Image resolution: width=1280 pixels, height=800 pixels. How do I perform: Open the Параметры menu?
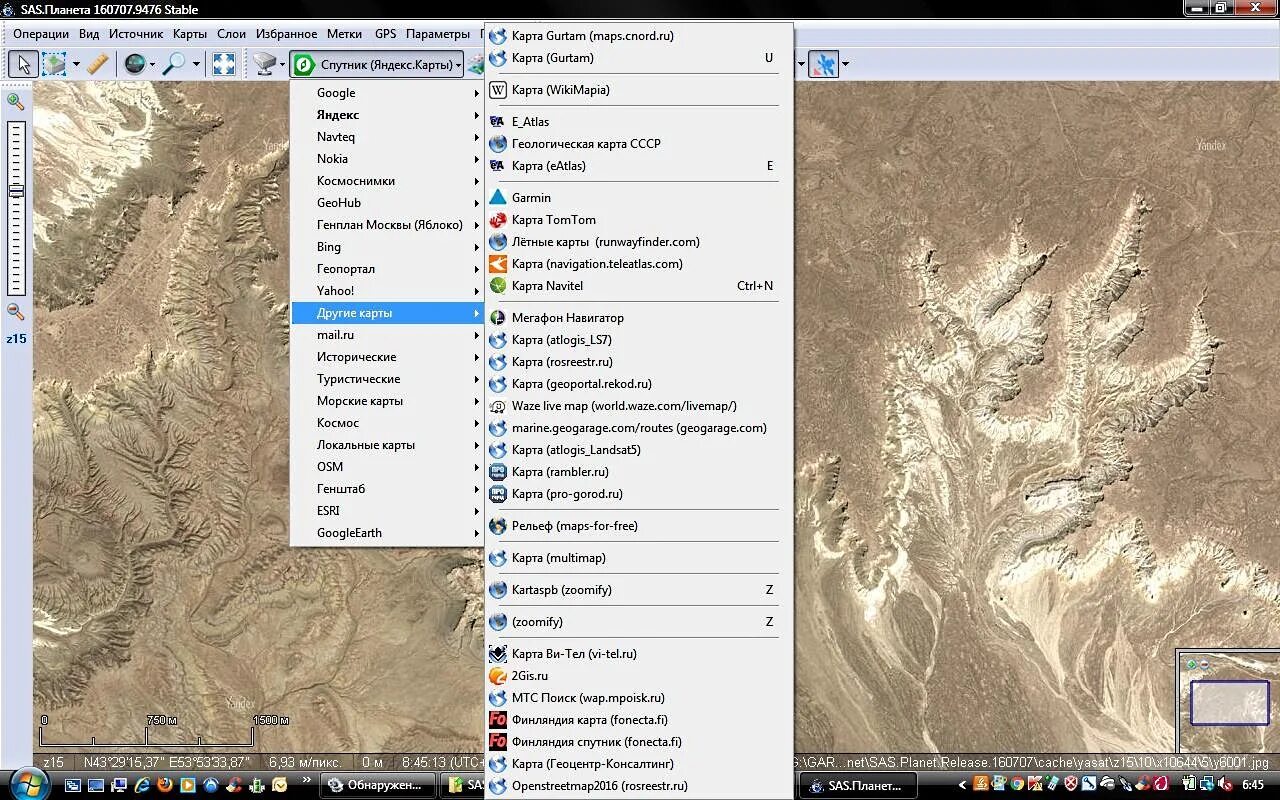438,34
